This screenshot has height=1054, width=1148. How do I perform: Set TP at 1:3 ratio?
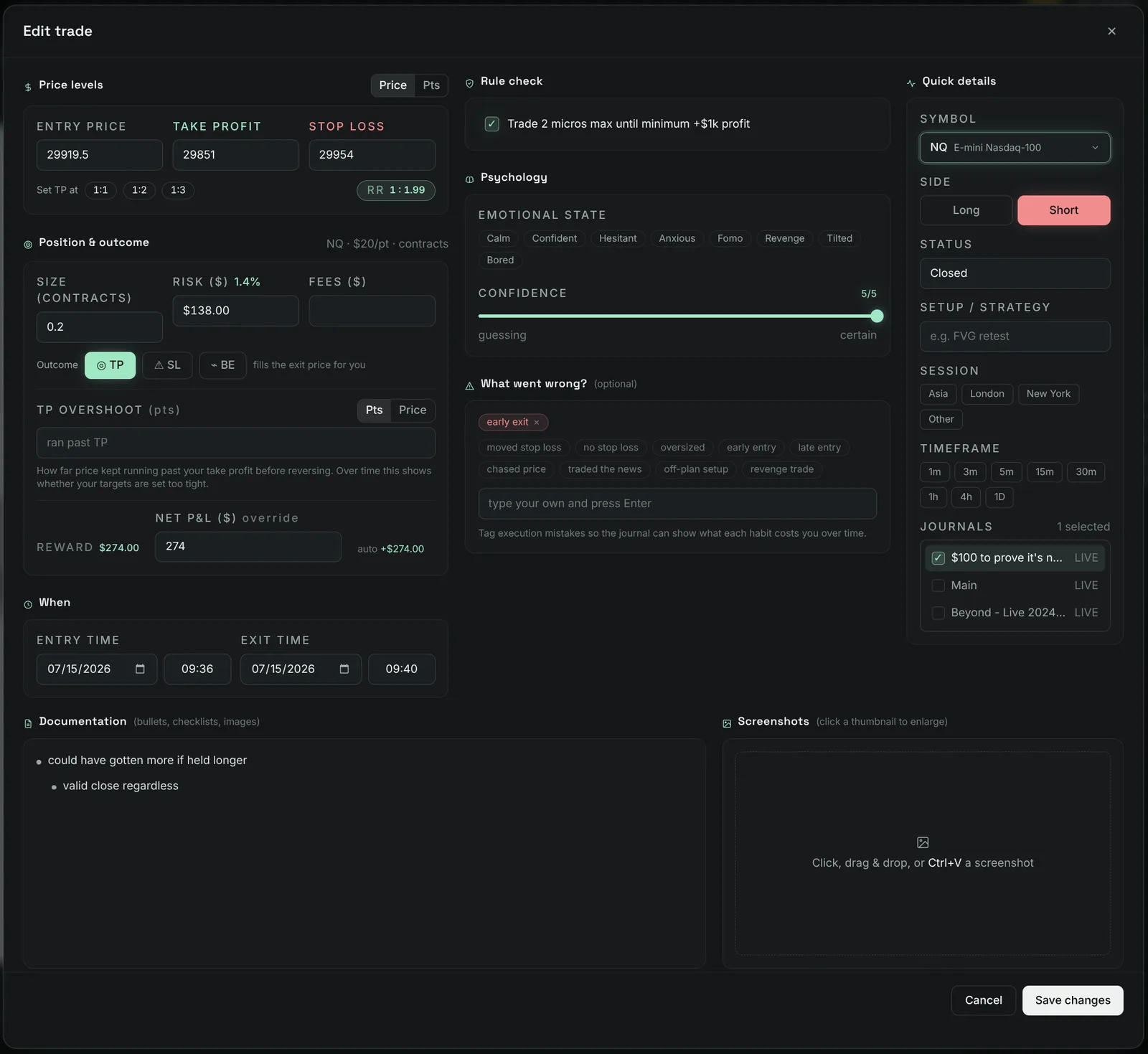point(178,190)
